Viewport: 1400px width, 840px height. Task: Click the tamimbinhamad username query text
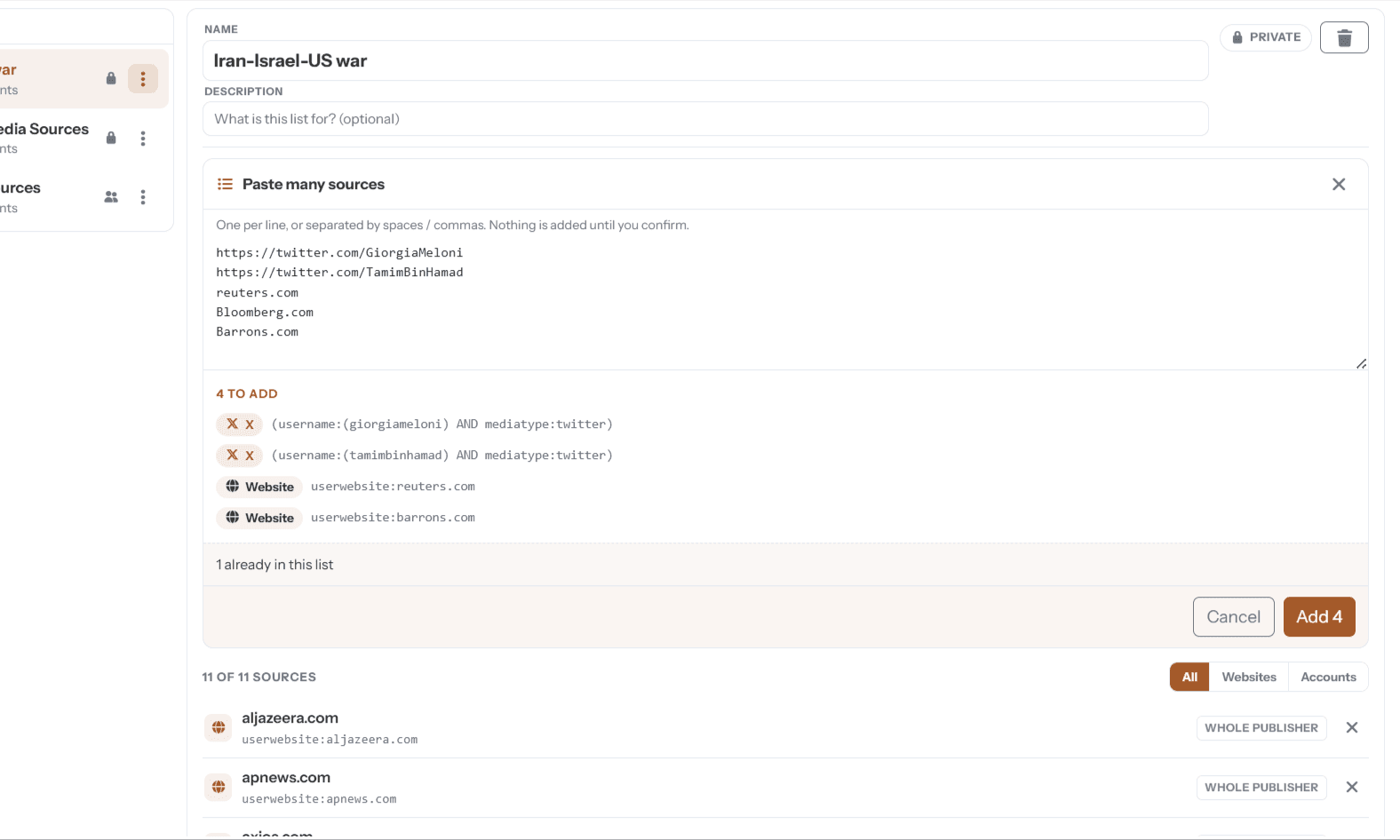click(441, 456)
